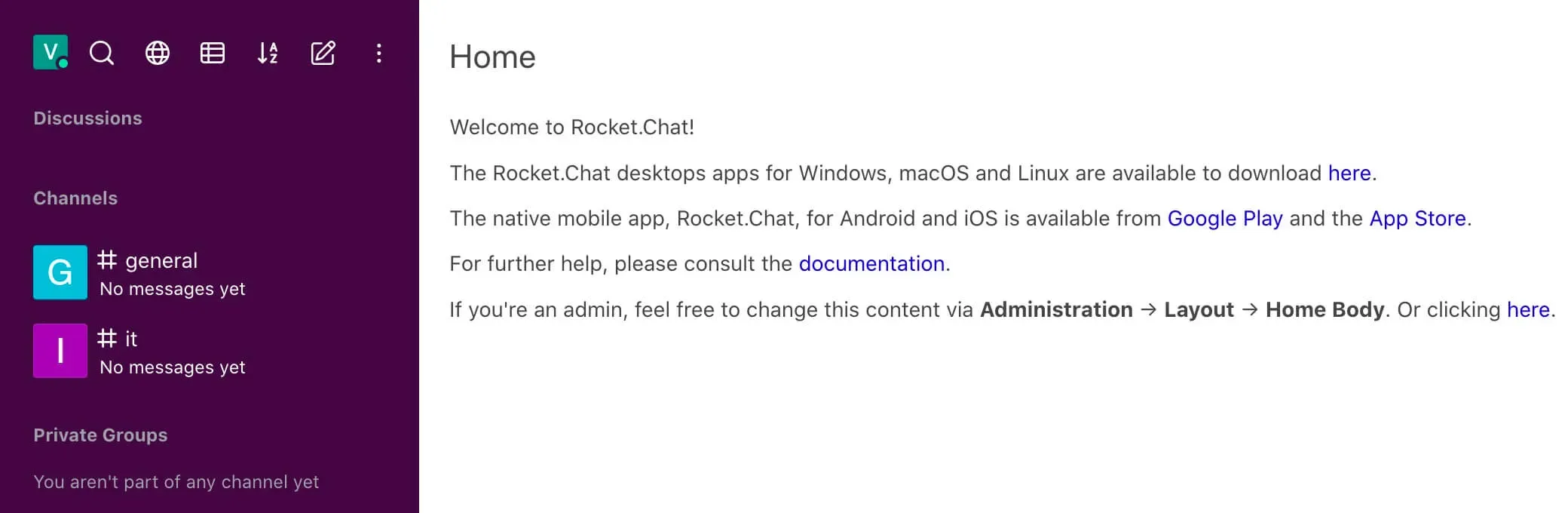The width and height of the screenshot is (1568, 513).
Task: Open the sort A-Z options icon
Action: [x=268, y=53]
